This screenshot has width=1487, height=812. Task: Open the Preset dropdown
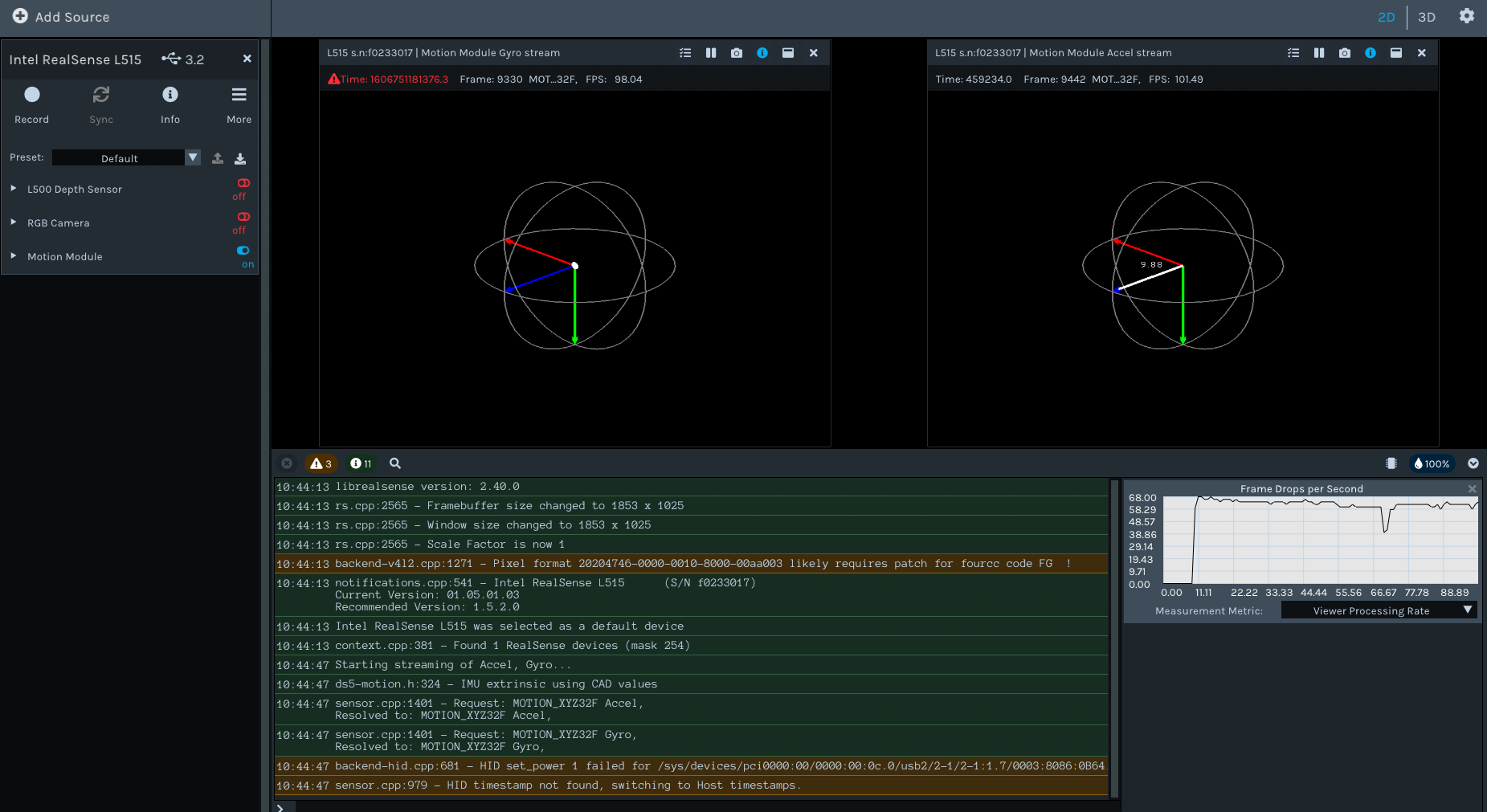pyautogui.click(x=193, y=157)
